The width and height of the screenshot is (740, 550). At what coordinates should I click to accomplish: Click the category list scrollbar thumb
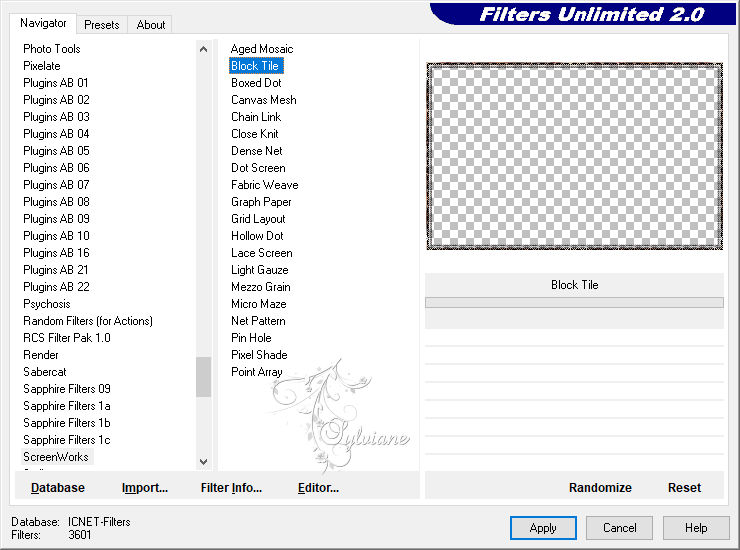pyautogui.click(x=203, y=377)
